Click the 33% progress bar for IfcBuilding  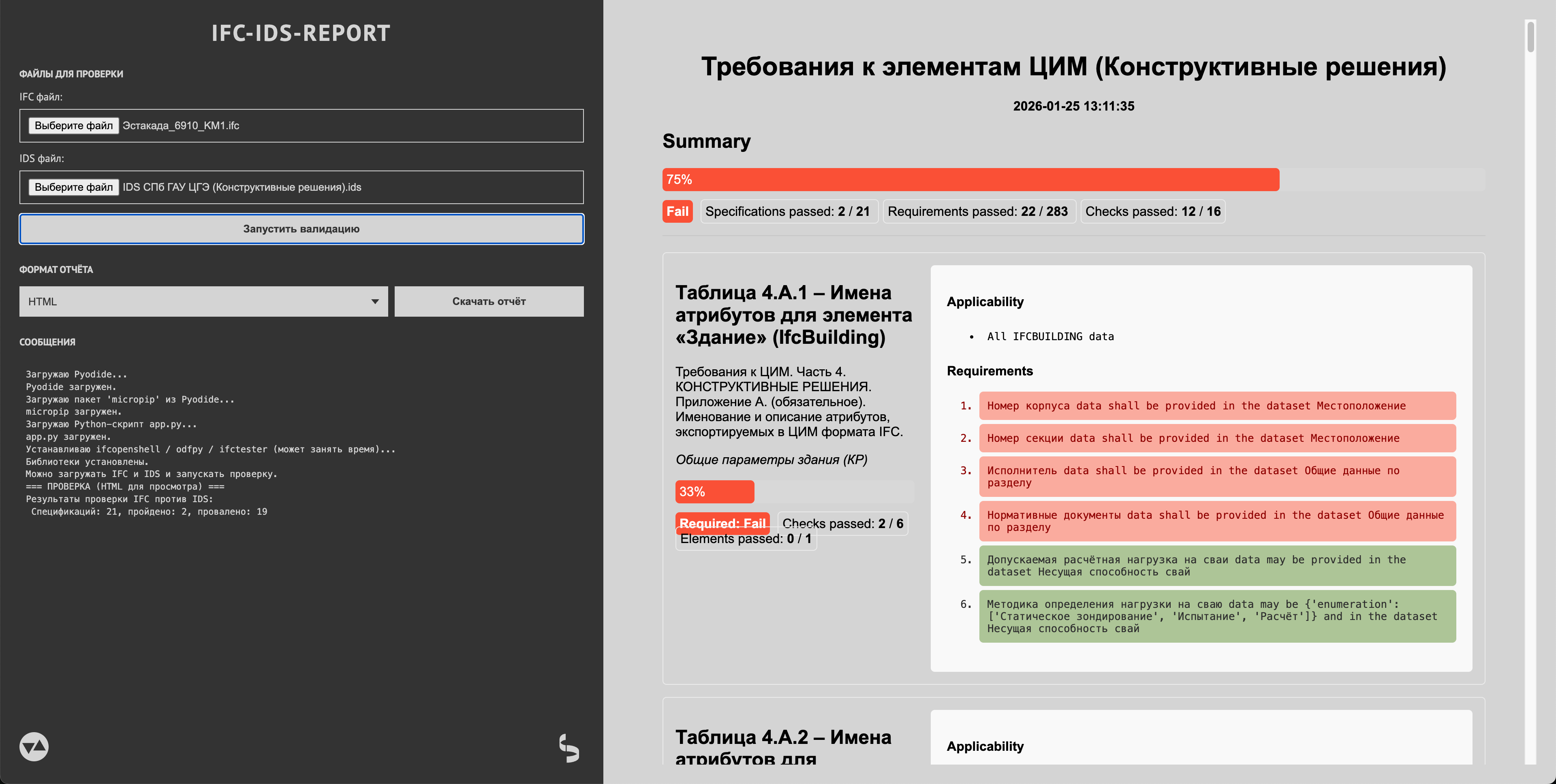click(x=714, y=492)
